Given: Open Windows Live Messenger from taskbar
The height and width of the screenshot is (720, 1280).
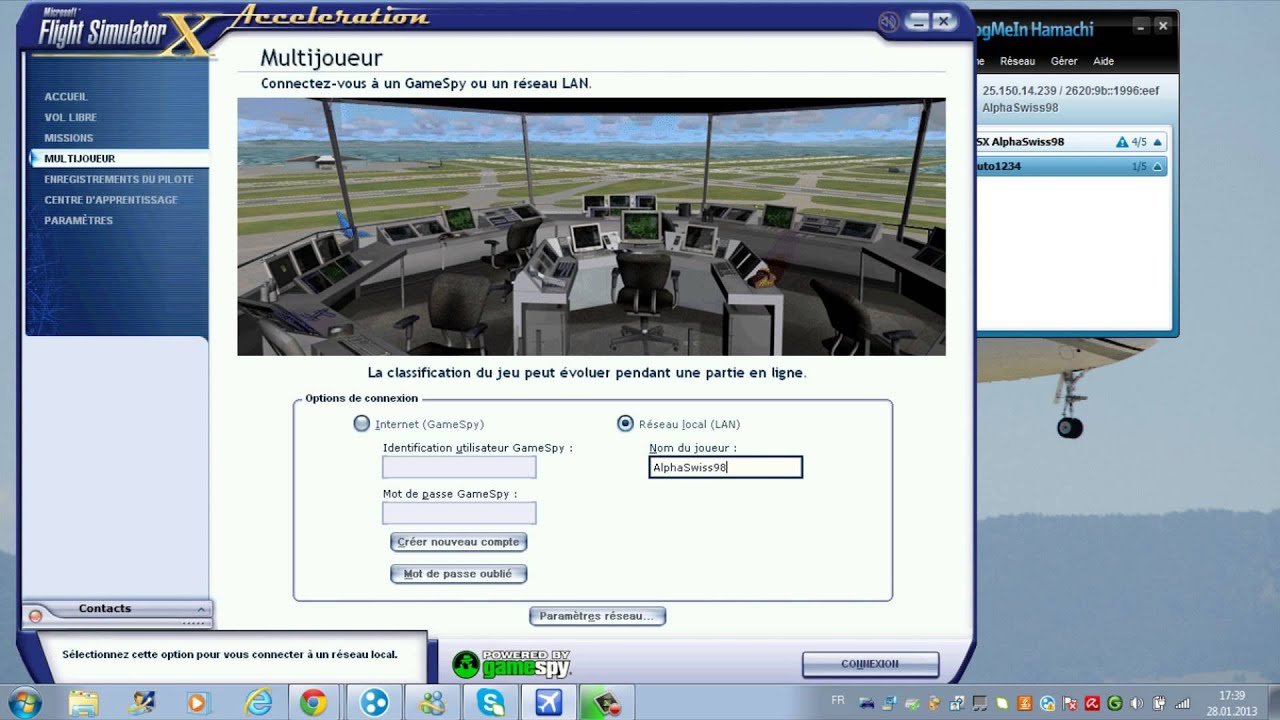Looking at the screenshot, I should [x=432, y=702].
